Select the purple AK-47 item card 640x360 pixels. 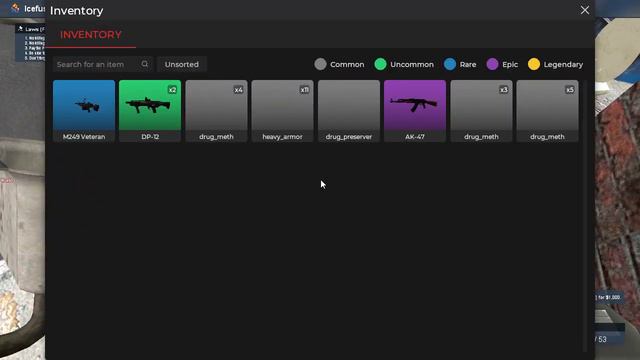pos(415,111)
